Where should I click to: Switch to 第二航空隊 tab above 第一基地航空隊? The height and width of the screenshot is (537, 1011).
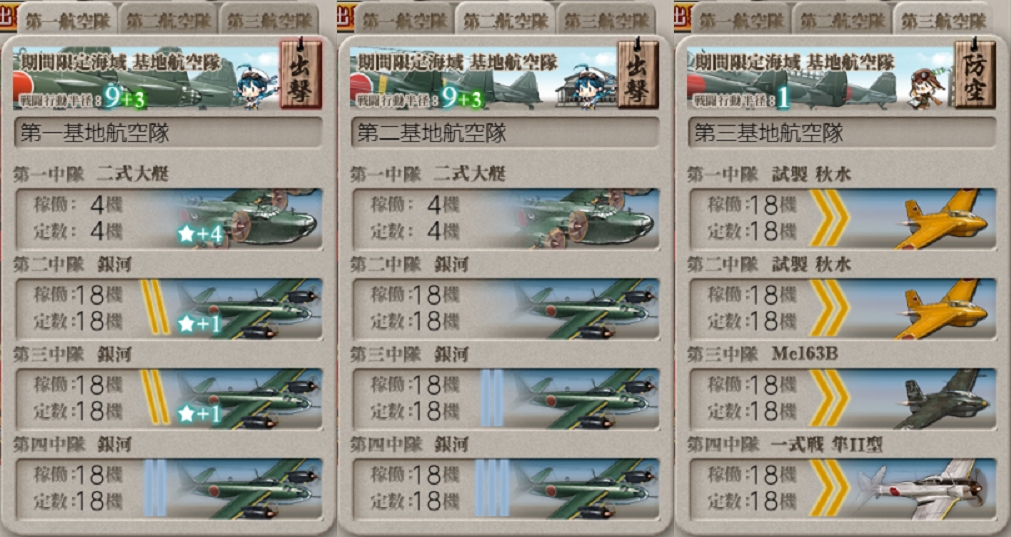[x=168, y=21]
